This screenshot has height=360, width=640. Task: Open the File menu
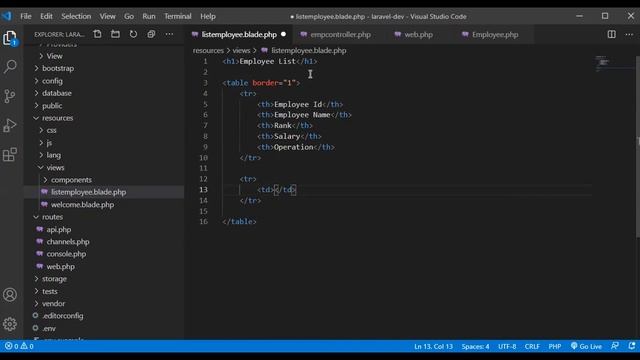26,16
